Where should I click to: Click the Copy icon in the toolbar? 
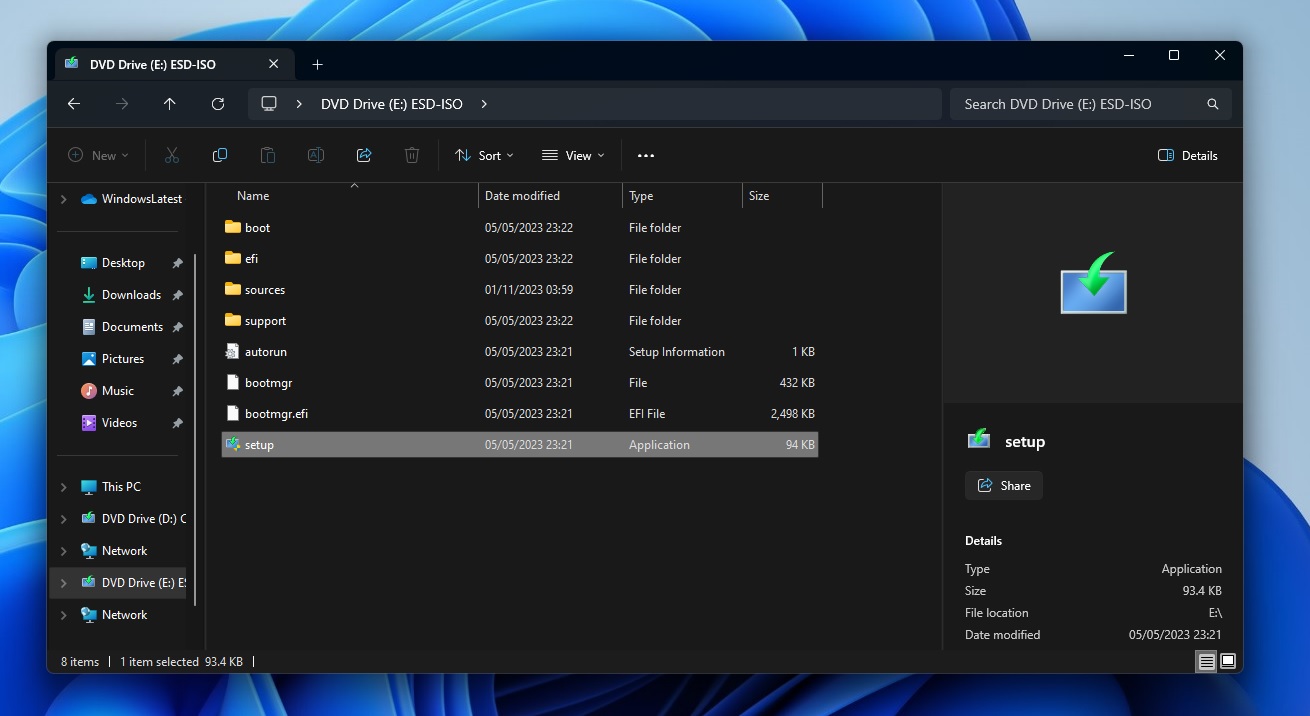point(219,155)
